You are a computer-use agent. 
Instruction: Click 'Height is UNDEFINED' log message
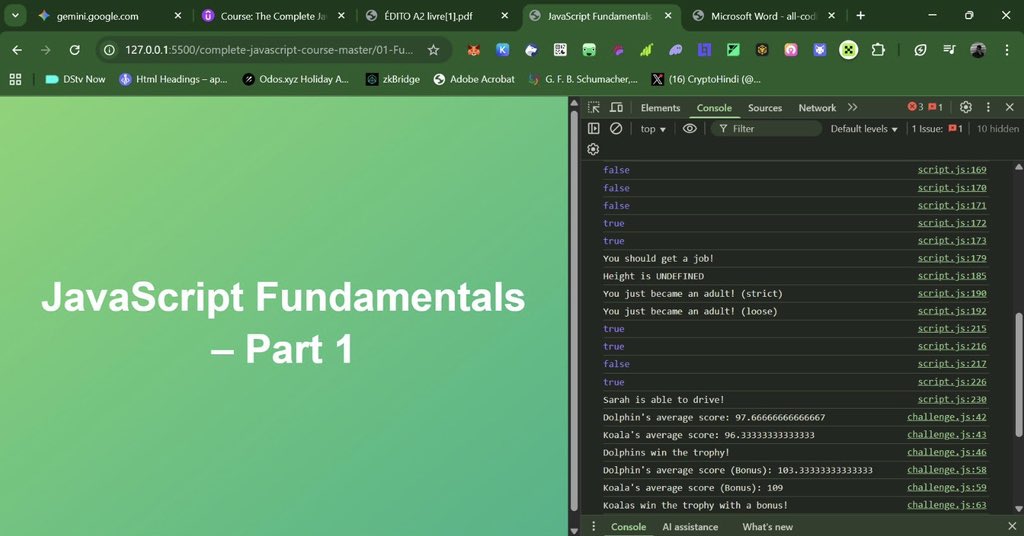[653, 276]
